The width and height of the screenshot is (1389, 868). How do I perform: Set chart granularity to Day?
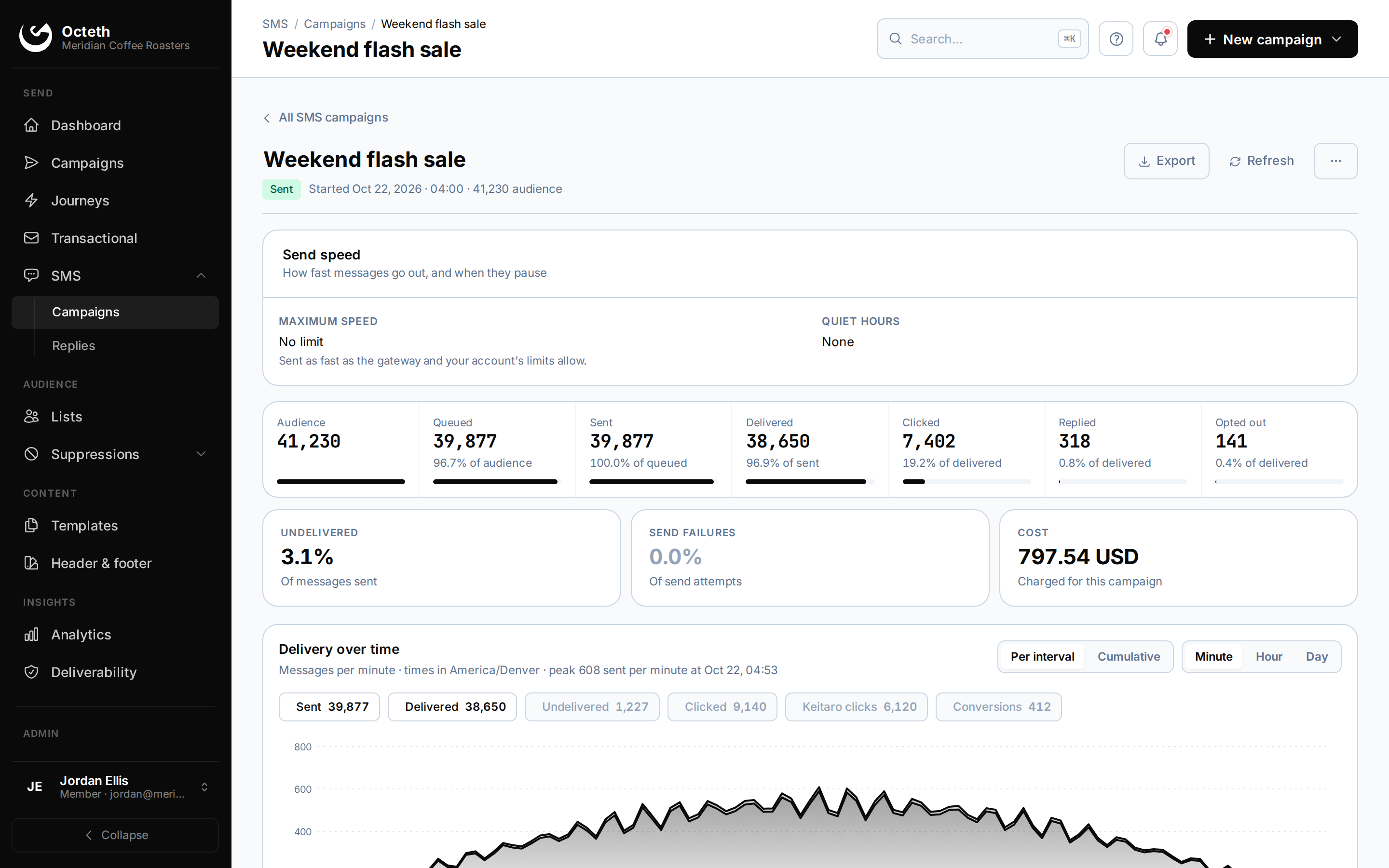1316,656
